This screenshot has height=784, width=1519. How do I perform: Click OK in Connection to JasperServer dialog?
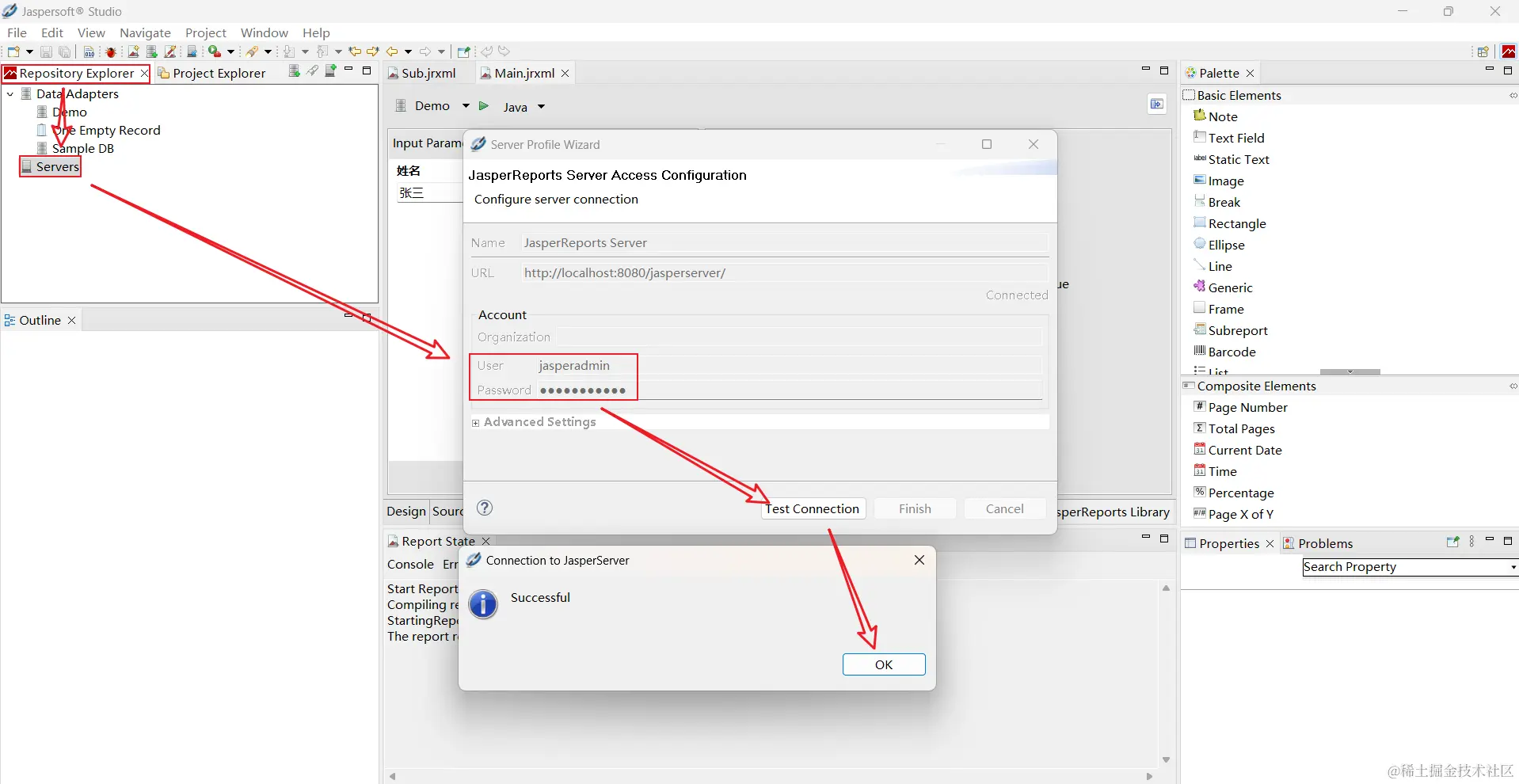pos(884,664)
